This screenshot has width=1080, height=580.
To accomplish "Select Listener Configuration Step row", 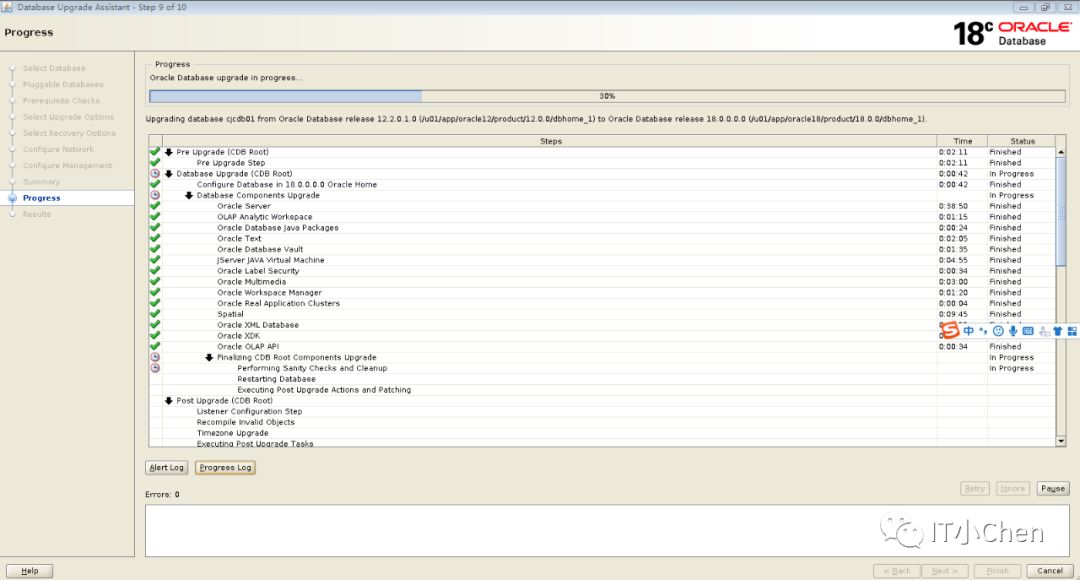I will click(602, 411).
